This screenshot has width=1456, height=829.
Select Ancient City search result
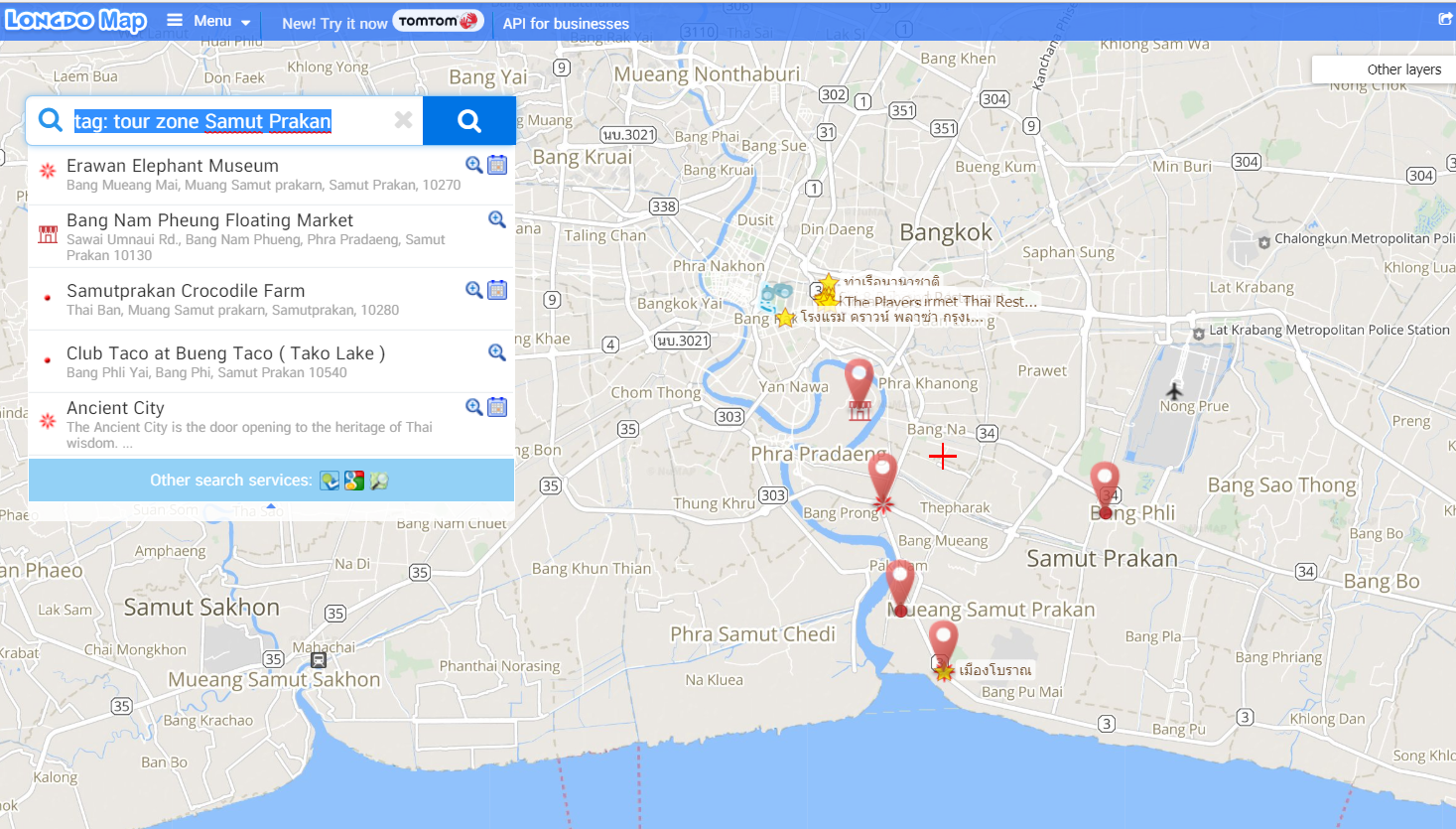(271, 424)
